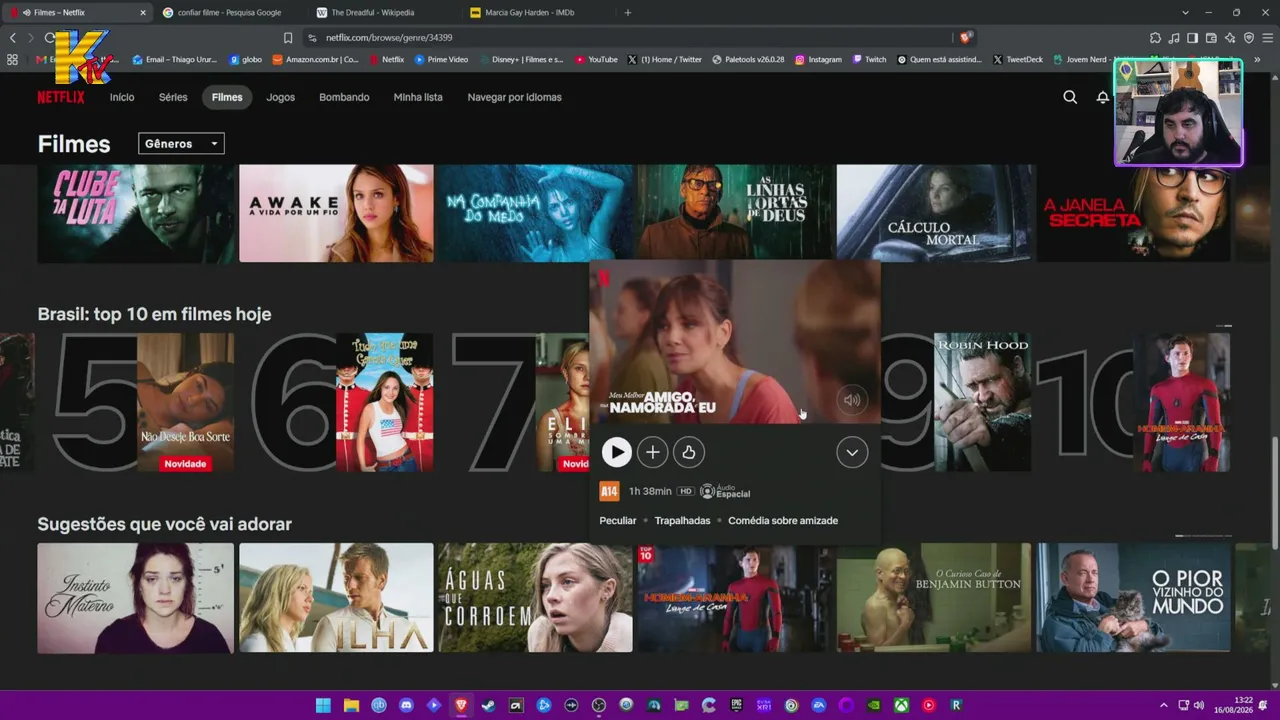Open Navegar por idiomas link
This screenshot has height=720, width=1280.
click(x=514, y=97)
